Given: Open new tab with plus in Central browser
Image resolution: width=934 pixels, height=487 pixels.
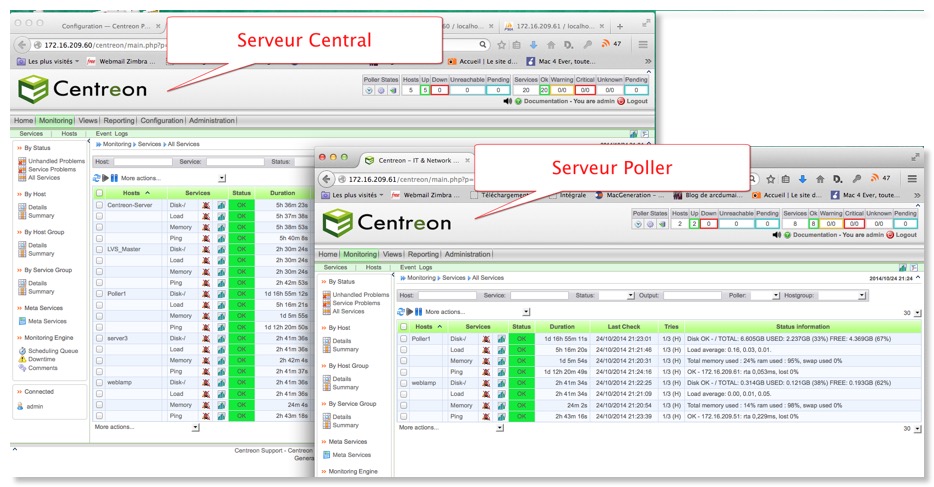Looking at the screenshot, I should coord(619,26).
